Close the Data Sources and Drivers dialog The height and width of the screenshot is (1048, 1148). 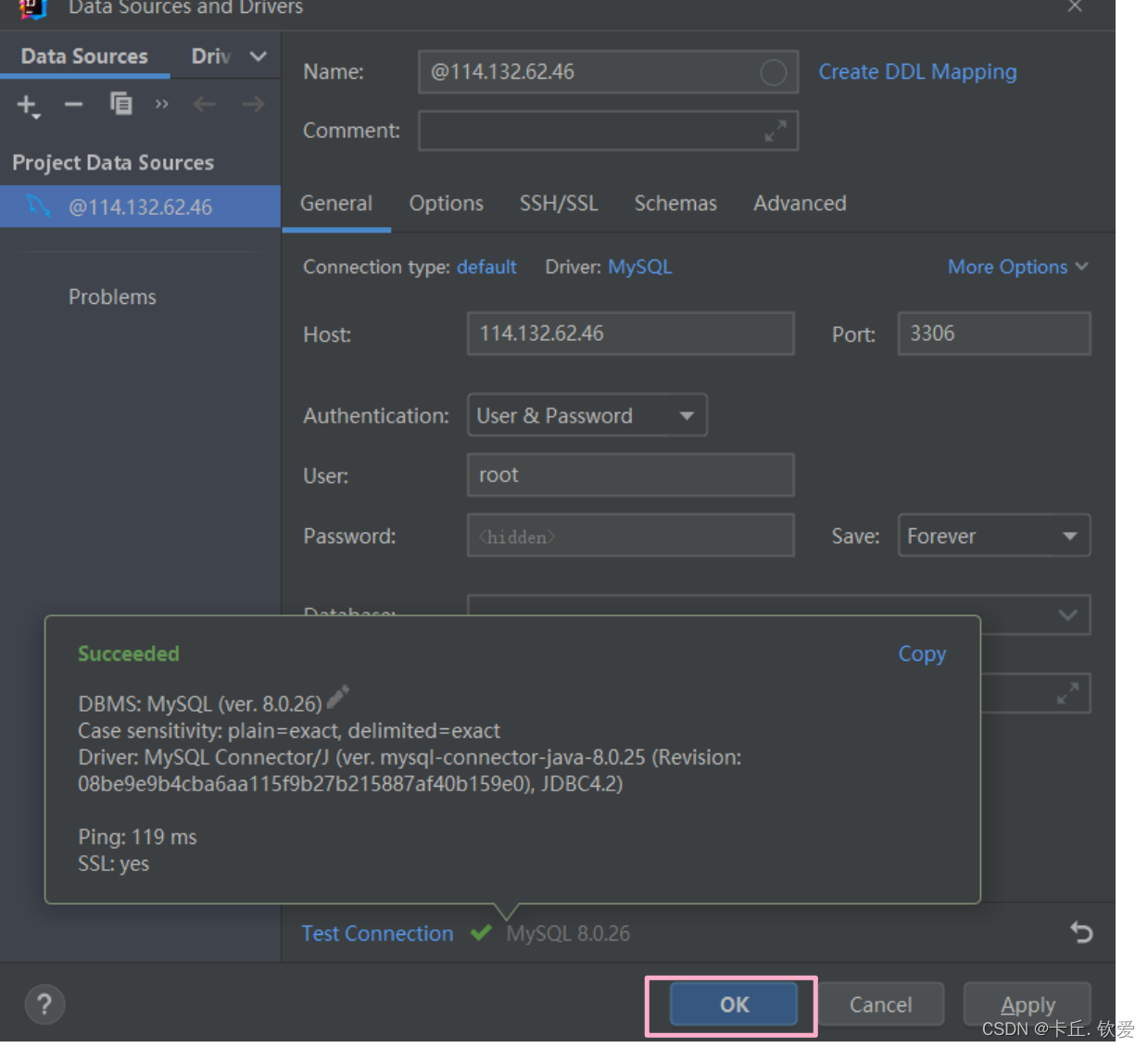point(1075,6)
